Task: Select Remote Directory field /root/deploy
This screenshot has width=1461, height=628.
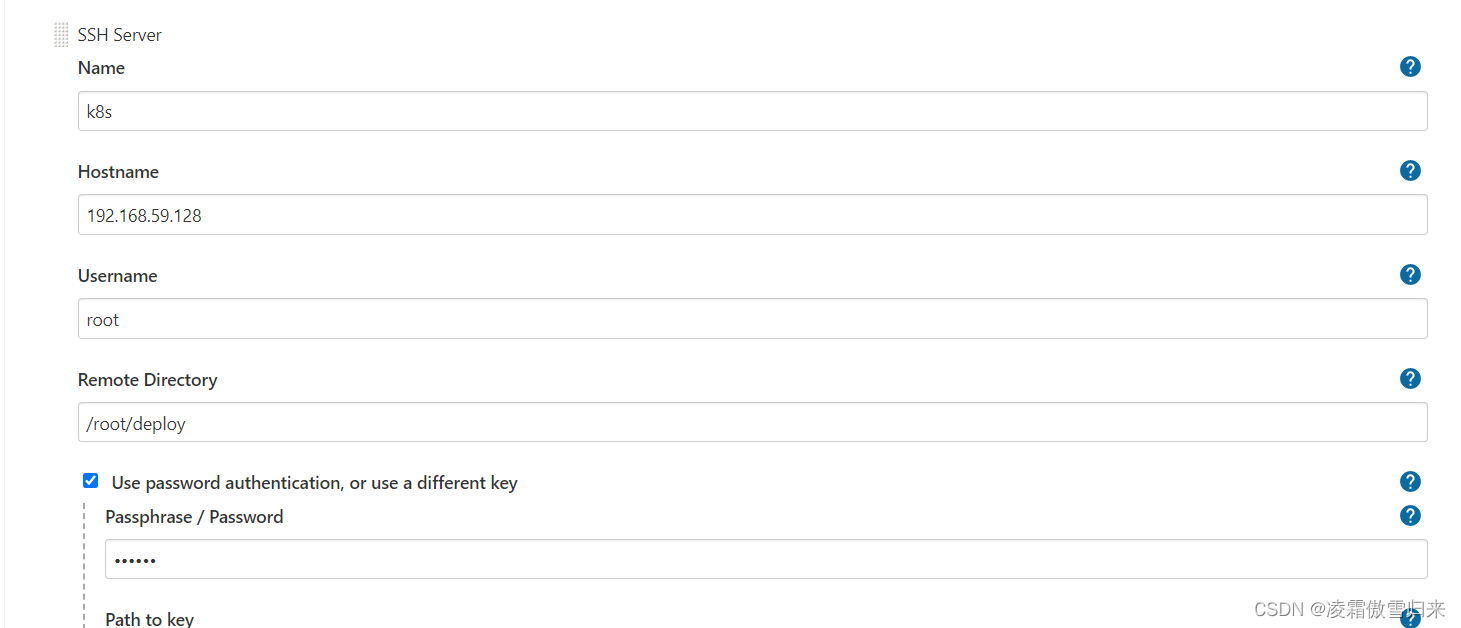Action: [752, 423]
